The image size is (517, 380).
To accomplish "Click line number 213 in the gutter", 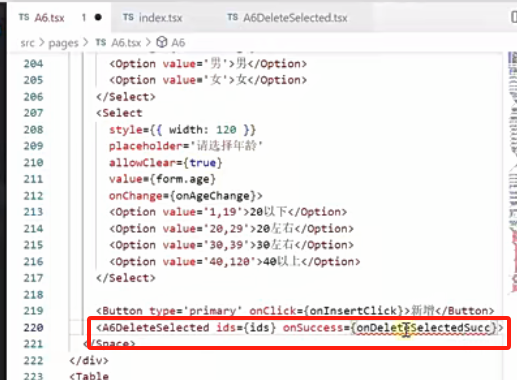I will 33,212.
